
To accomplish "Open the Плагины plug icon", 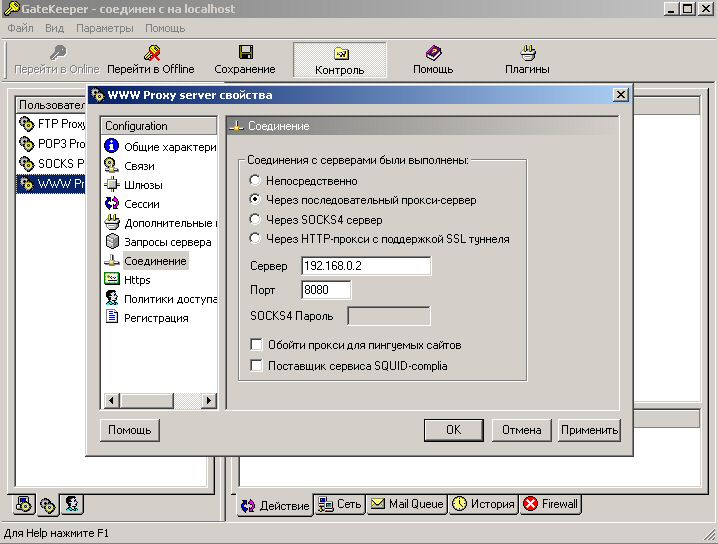I will 528,53.
